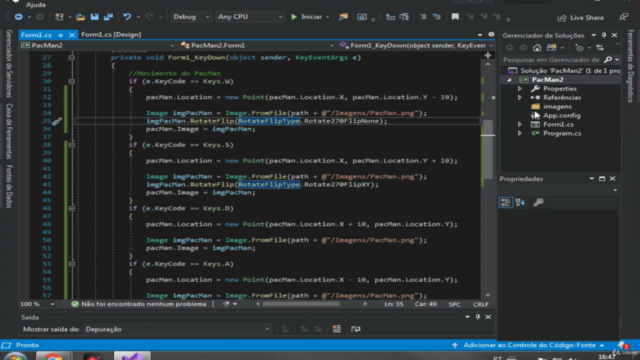
Task: Toggle the word wrap icon in Saída
Action: click(356, 329)
